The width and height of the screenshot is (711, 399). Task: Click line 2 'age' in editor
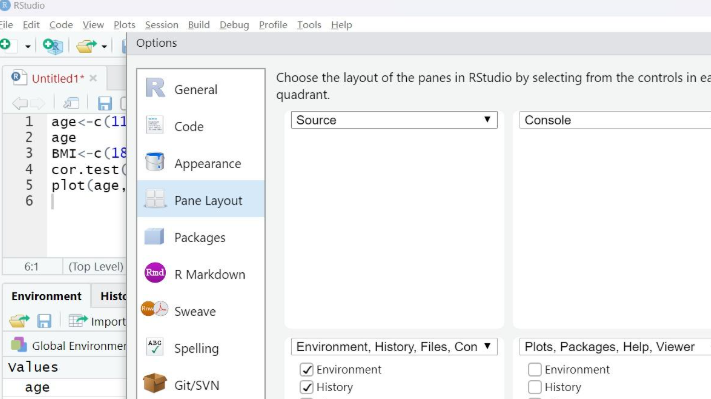[63, 138]
